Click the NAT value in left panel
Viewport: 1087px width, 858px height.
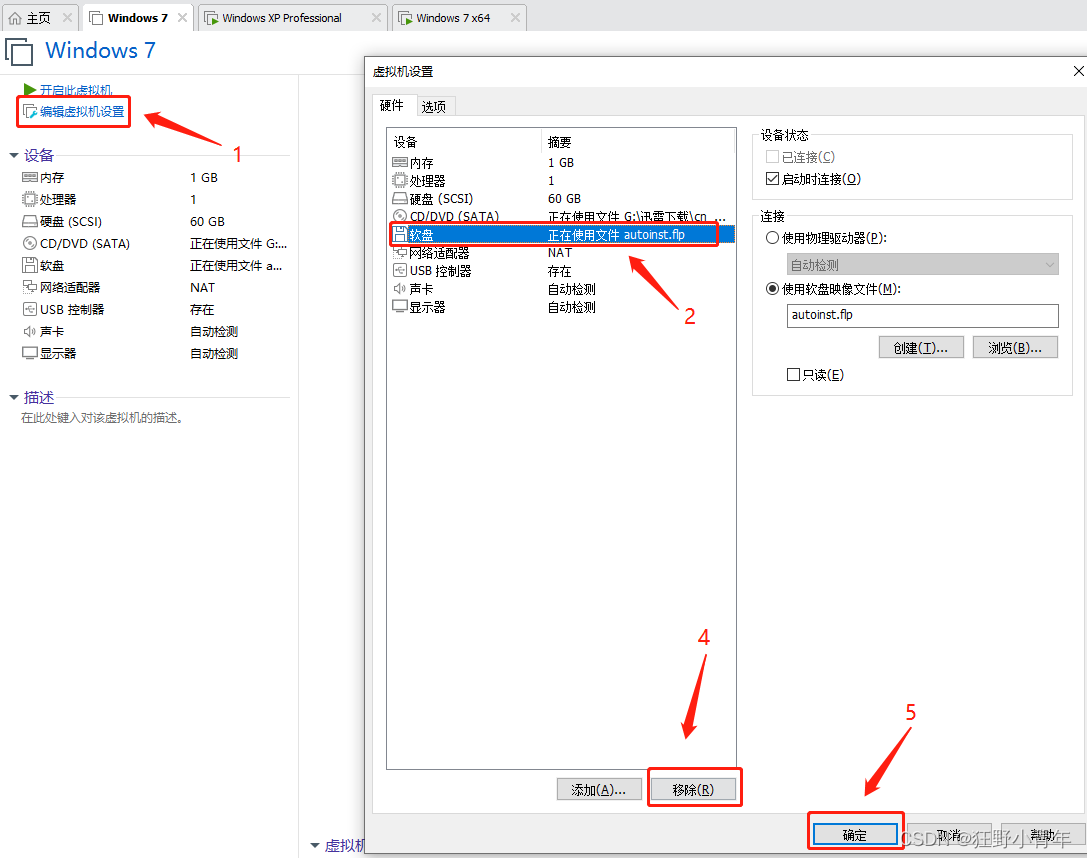[202, 287]
